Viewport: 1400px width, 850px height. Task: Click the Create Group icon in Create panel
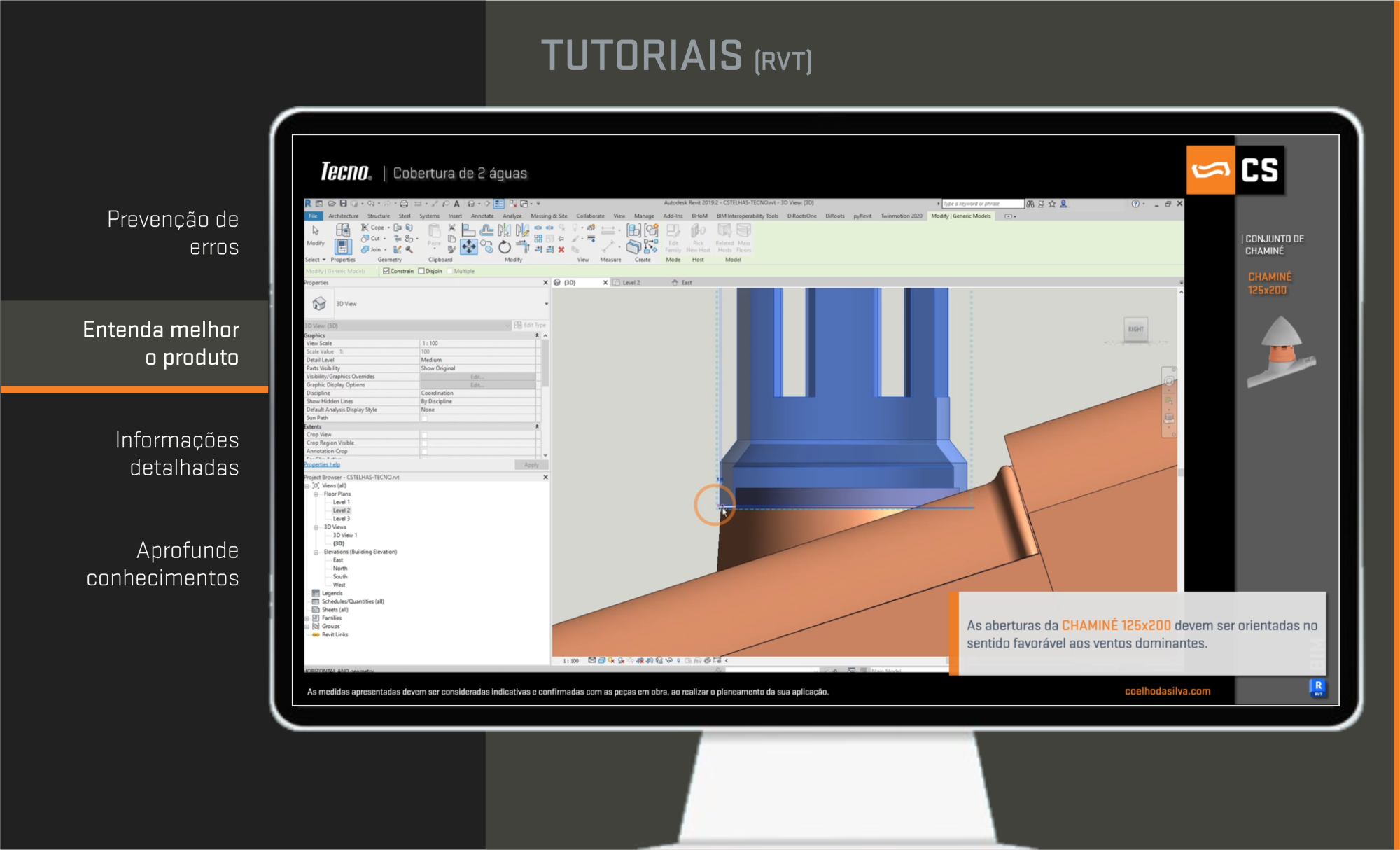652,230
